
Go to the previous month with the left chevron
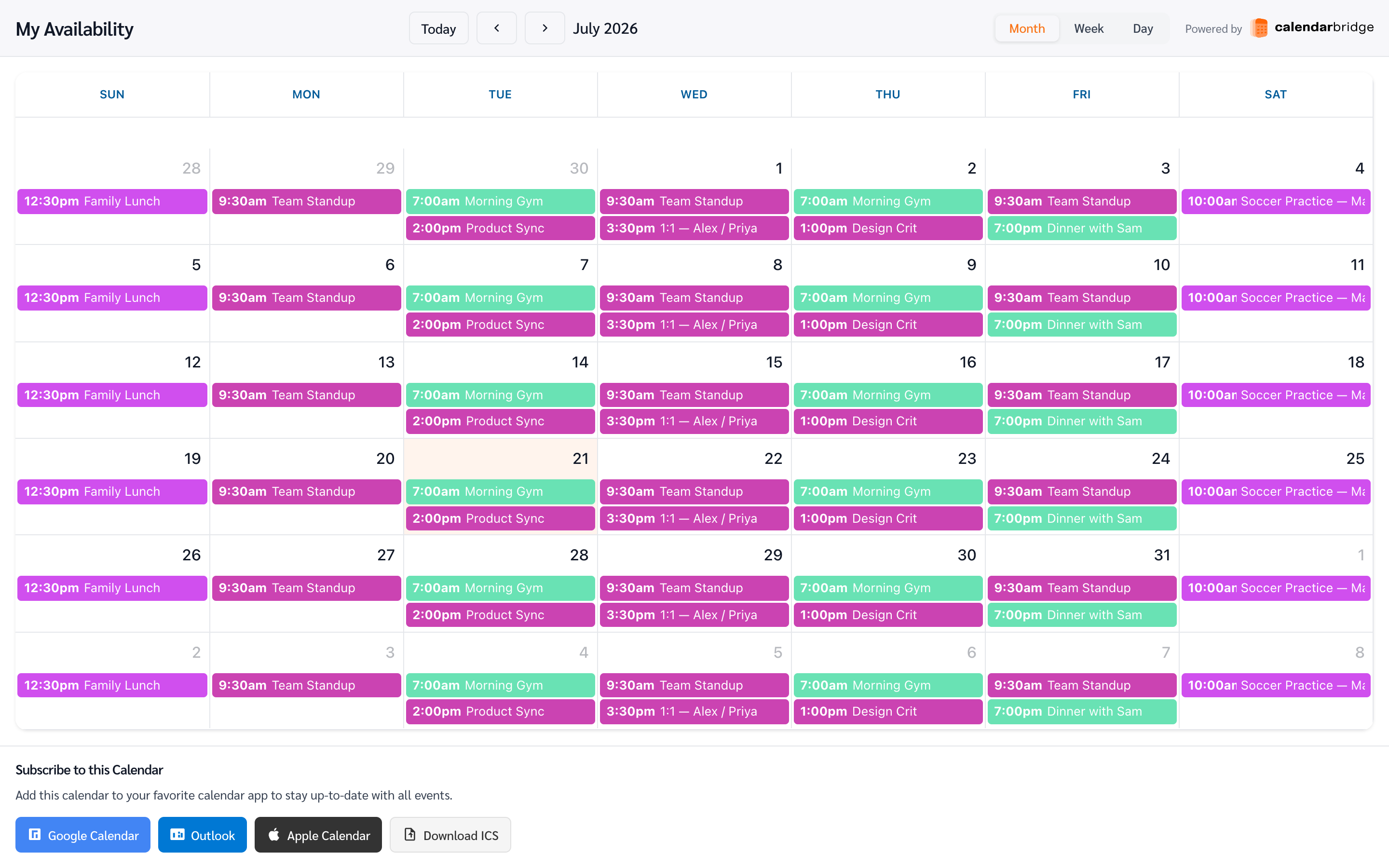pos(496,28)
